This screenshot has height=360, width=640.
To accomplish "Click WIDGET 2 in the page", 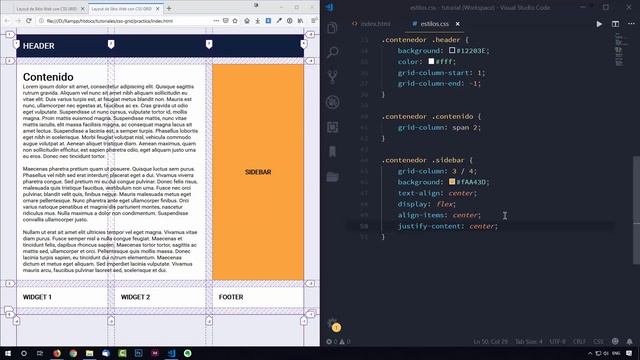I will (x=135, y=297).
